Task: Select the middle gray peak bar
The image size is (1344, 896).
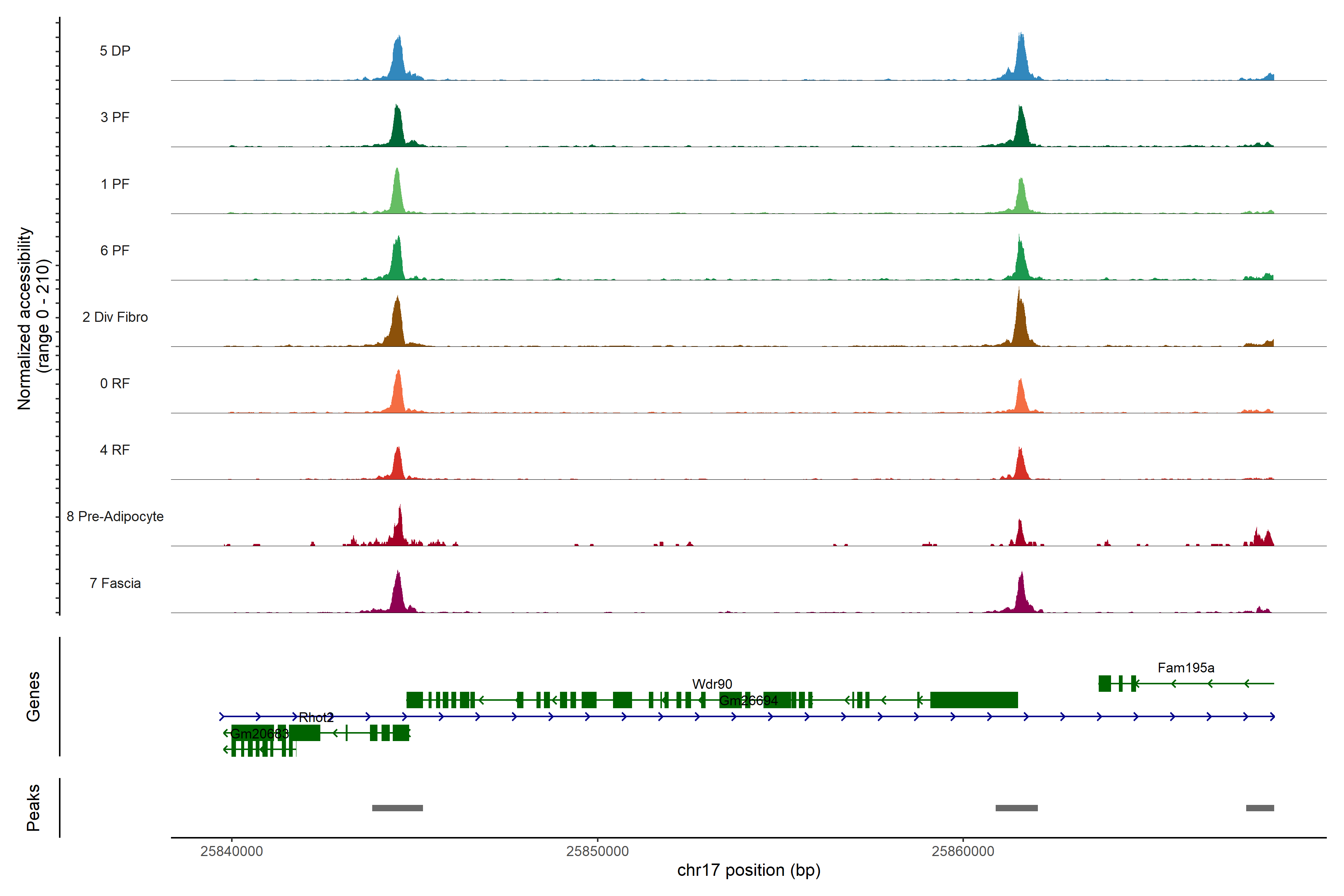Action: coord(1016,808)
